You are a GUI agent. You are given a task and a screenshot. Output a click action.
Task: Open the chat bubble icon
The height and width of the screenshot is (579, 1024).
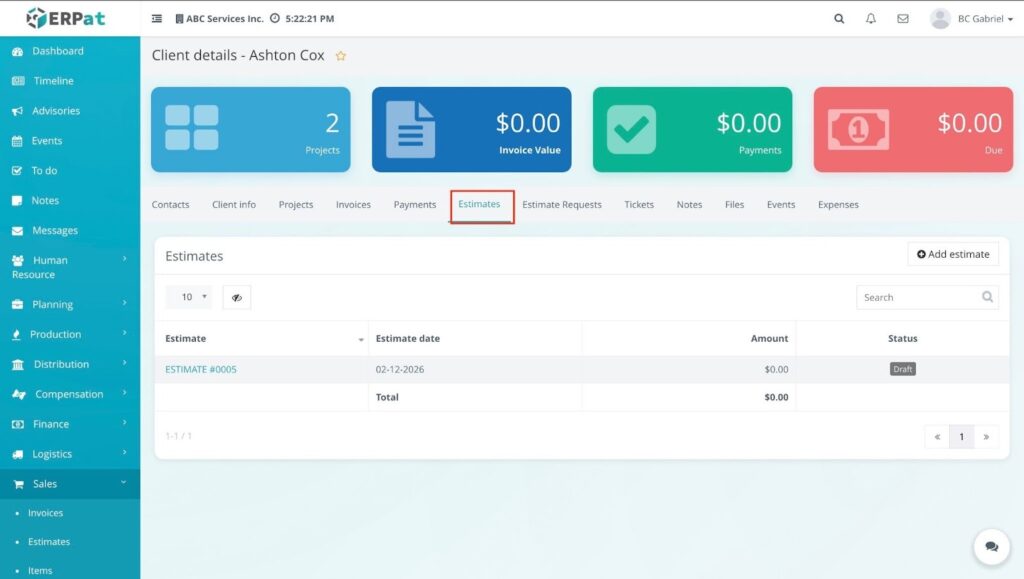pos(991,547)
